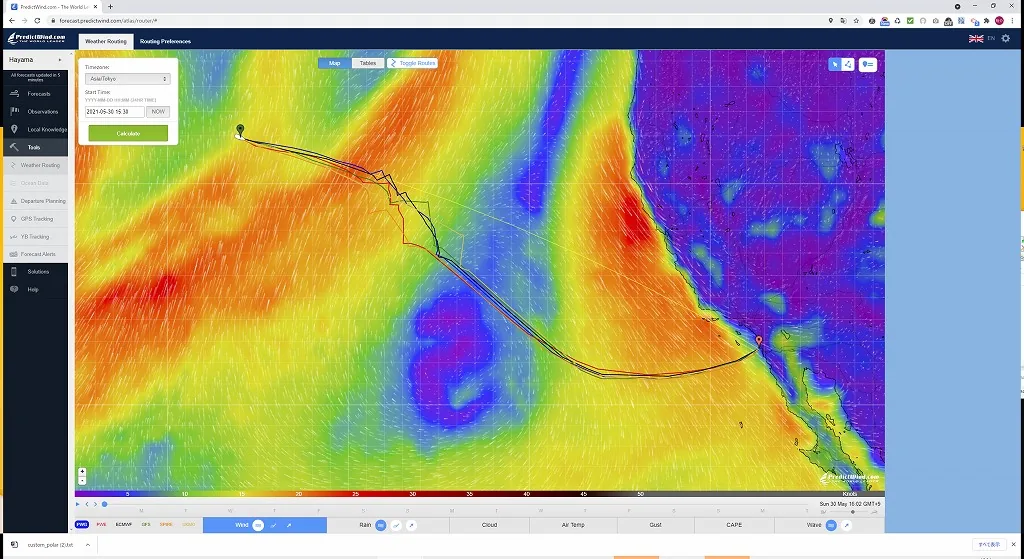Image resolution: width=1024 pixels, height=559 pixels.
Task: Toggle Rain arrows display icon
Action: click(411, 525)
